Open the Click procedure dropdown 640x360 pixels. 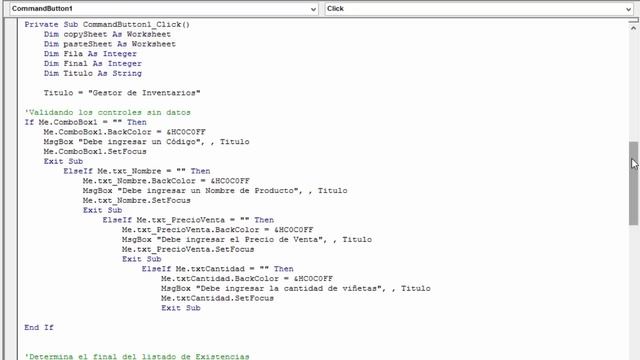coord(479,9)
